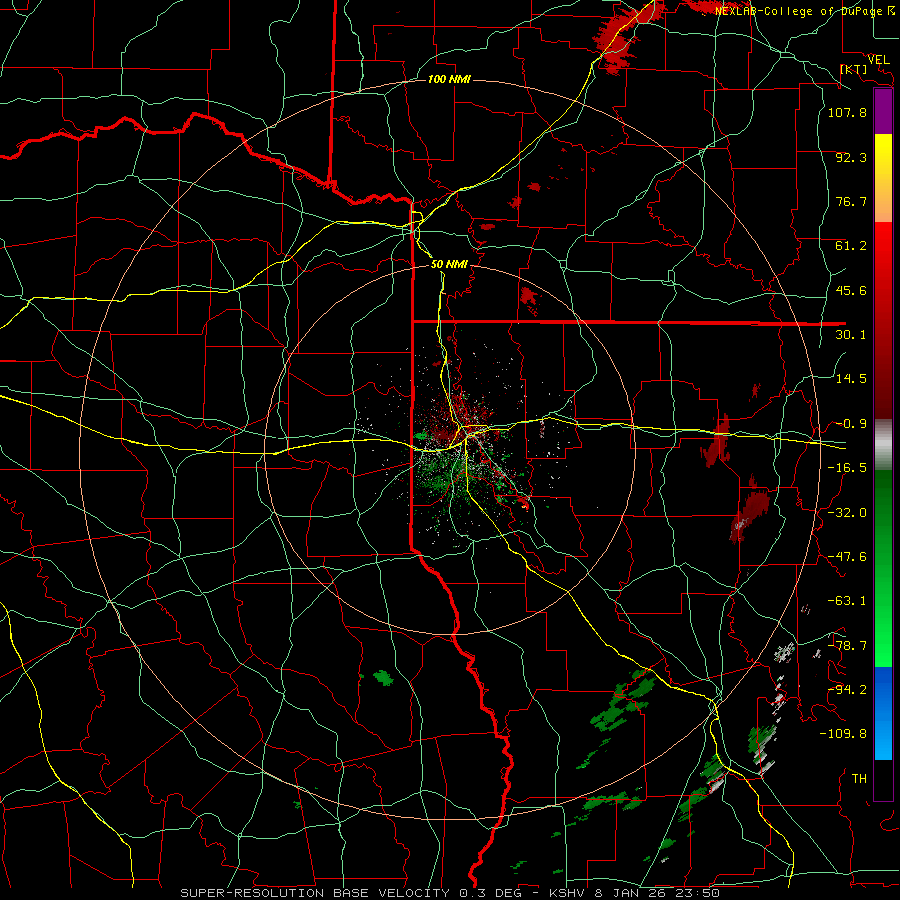Select the 45.6 velocity scale value
Screen dimensions: 900x900
(851, 290)
